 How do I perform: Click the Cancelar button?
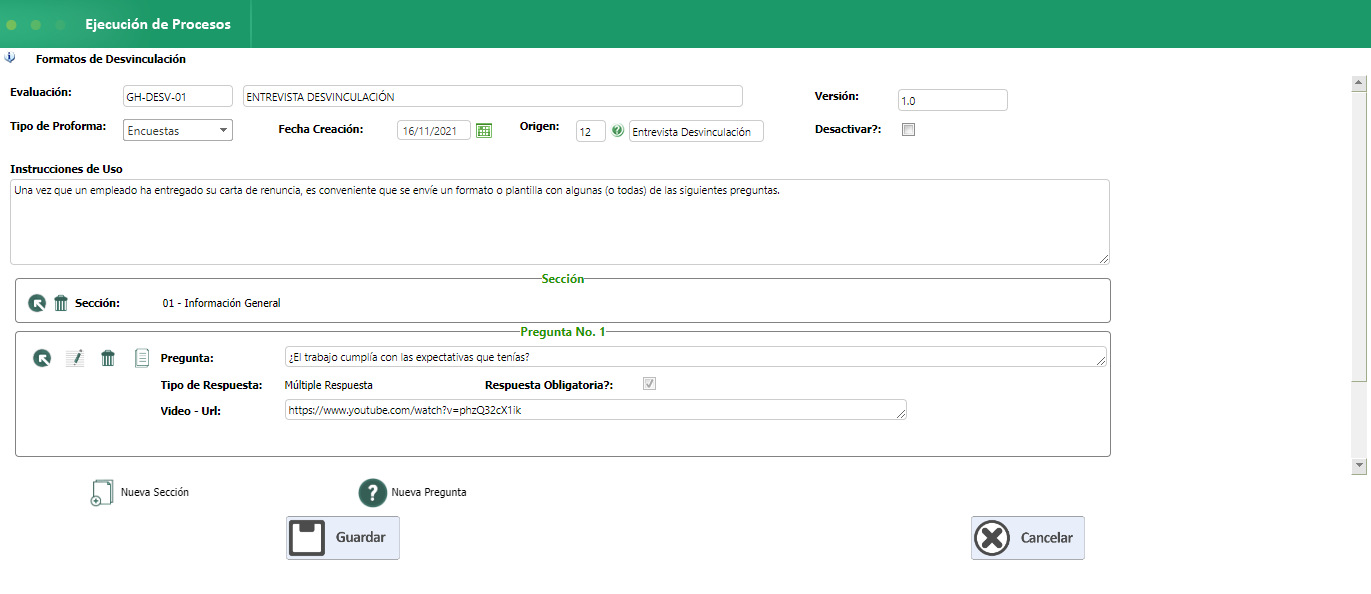(1028, 537)
